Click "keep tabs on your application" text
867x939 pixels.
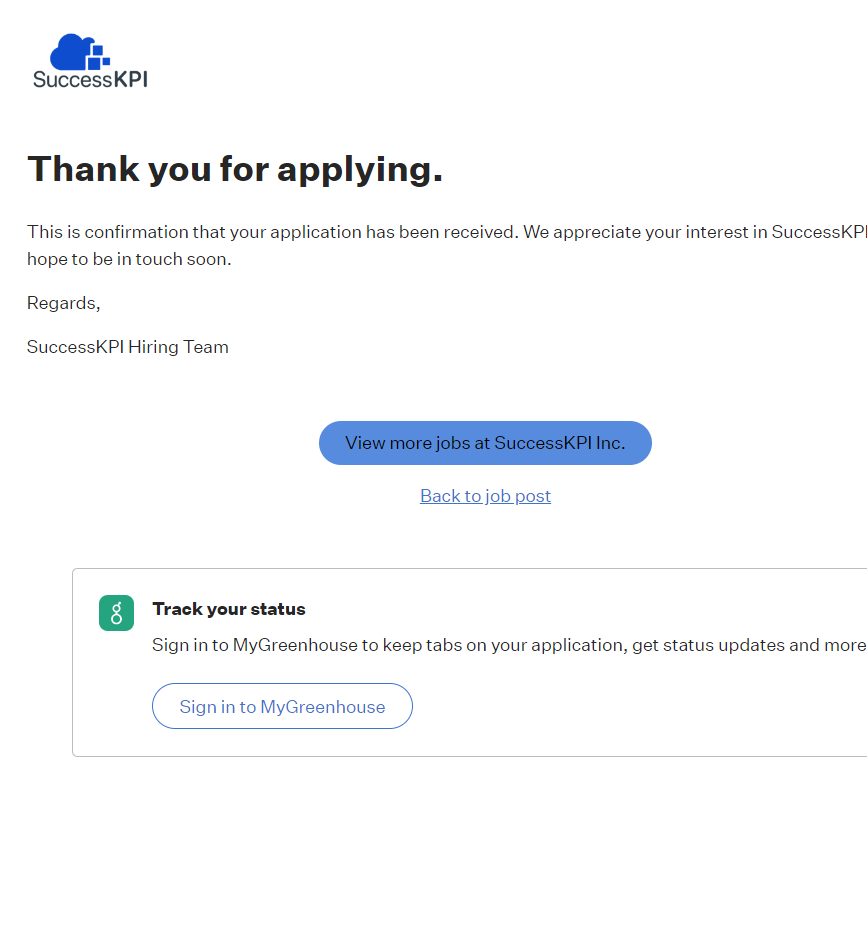click(504, 645)
